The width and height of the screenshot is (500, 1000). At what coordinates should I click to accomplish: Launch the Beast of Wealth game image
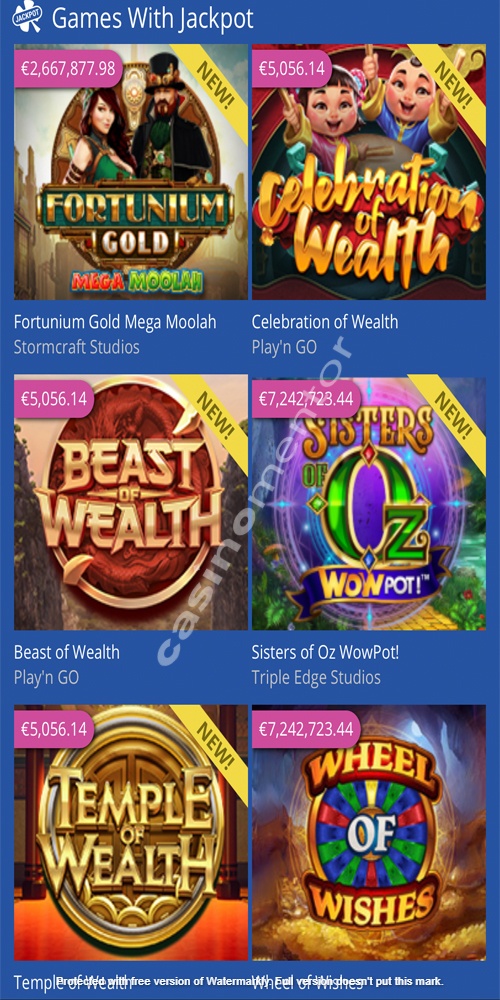[131, 502]
